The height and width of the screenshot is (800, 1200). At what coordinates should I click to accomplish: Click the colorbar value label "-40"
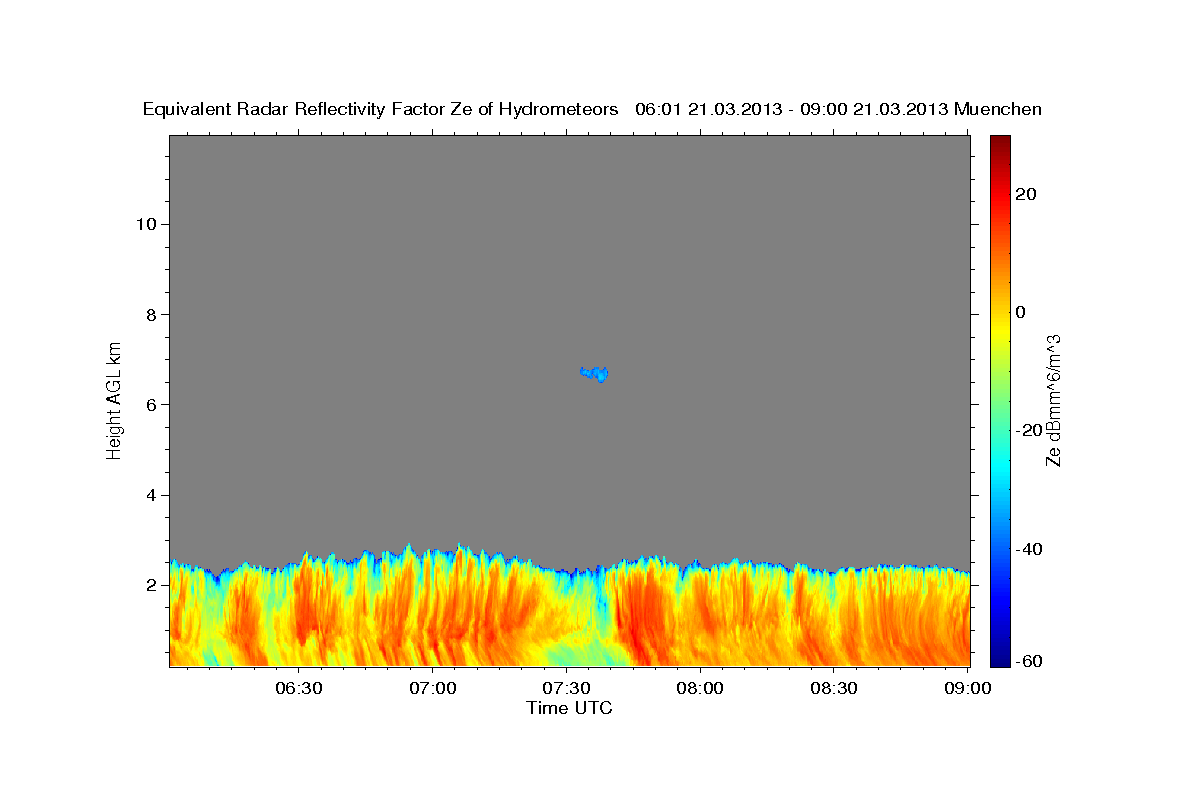click(x=1030, y=548)
